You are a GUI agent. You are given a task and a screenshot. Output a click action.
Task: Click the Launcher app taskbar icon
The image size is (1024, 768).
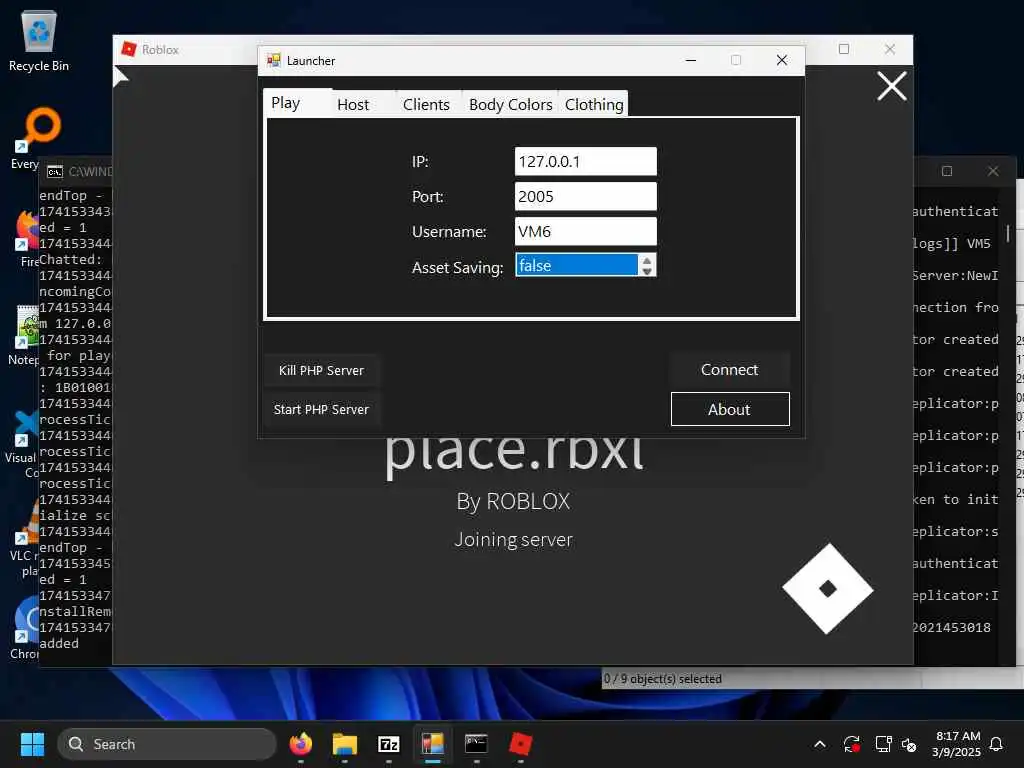click(432, 744)
